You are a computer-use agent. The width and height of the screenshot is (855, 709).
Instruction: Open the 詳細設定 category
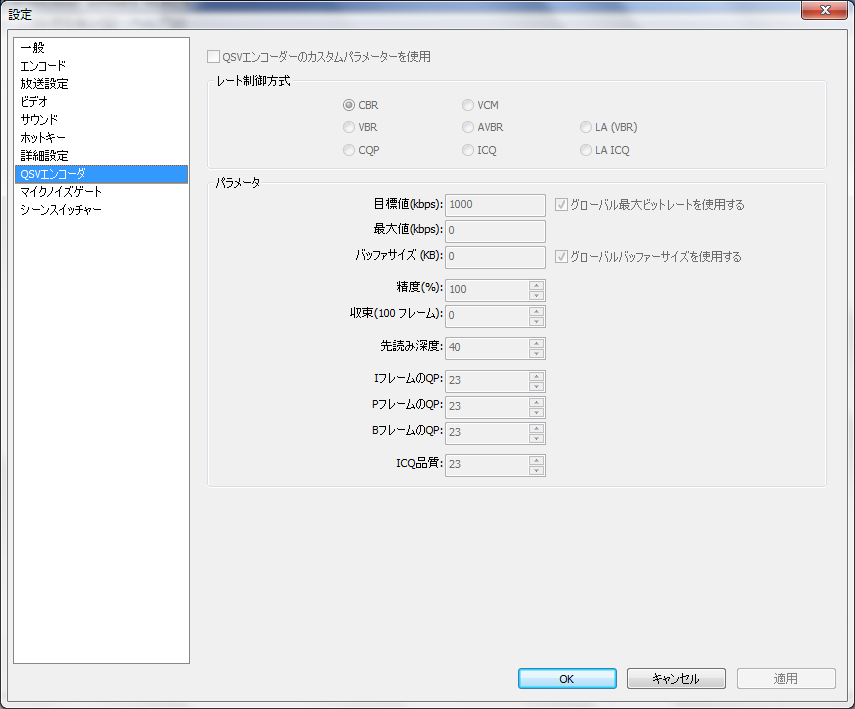[x=101, y=156]
